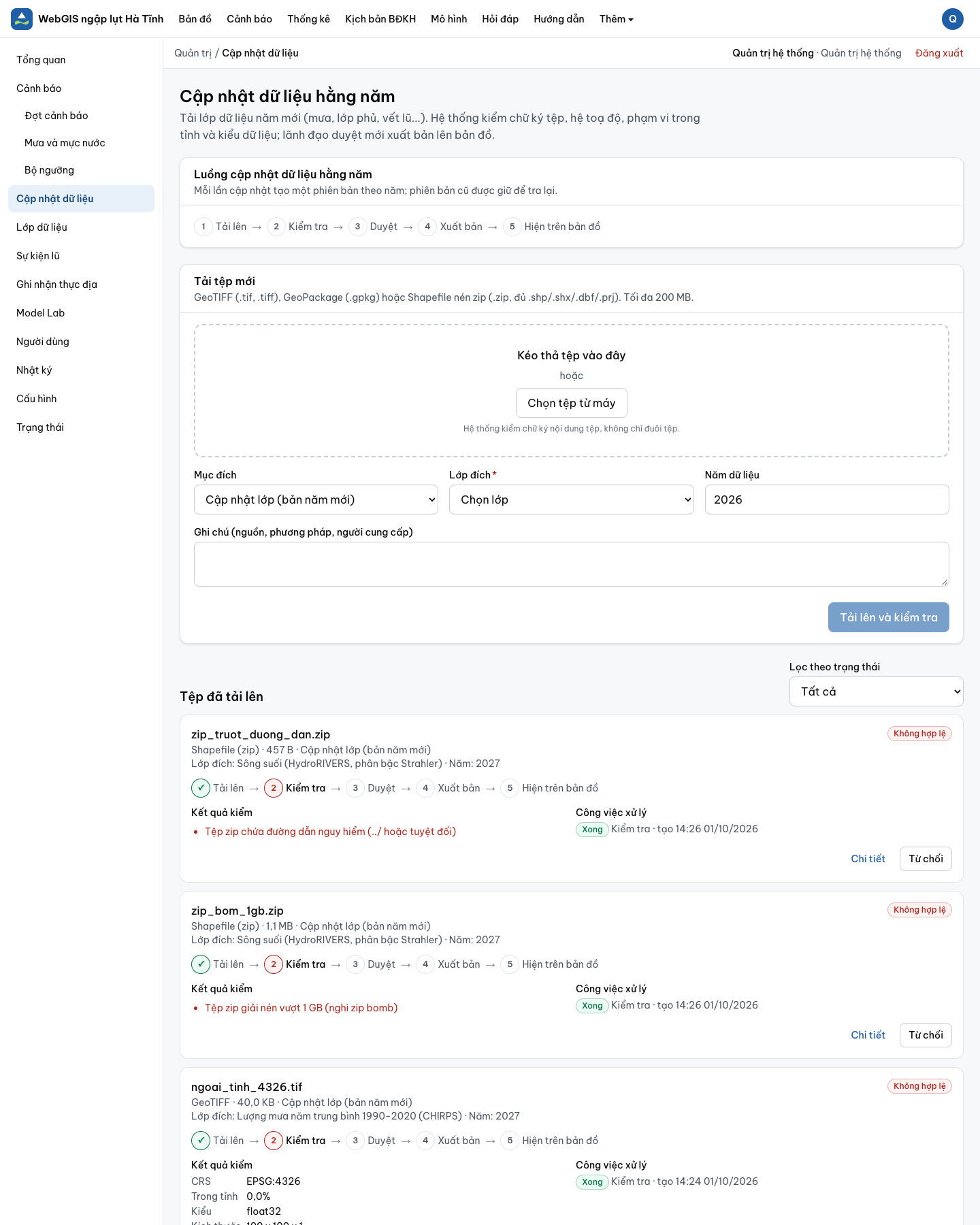Click Quản trị breadcrumb link
The height and width of the screenshot is (1225, 980).
pyautogui.click(x=193, y=53)
